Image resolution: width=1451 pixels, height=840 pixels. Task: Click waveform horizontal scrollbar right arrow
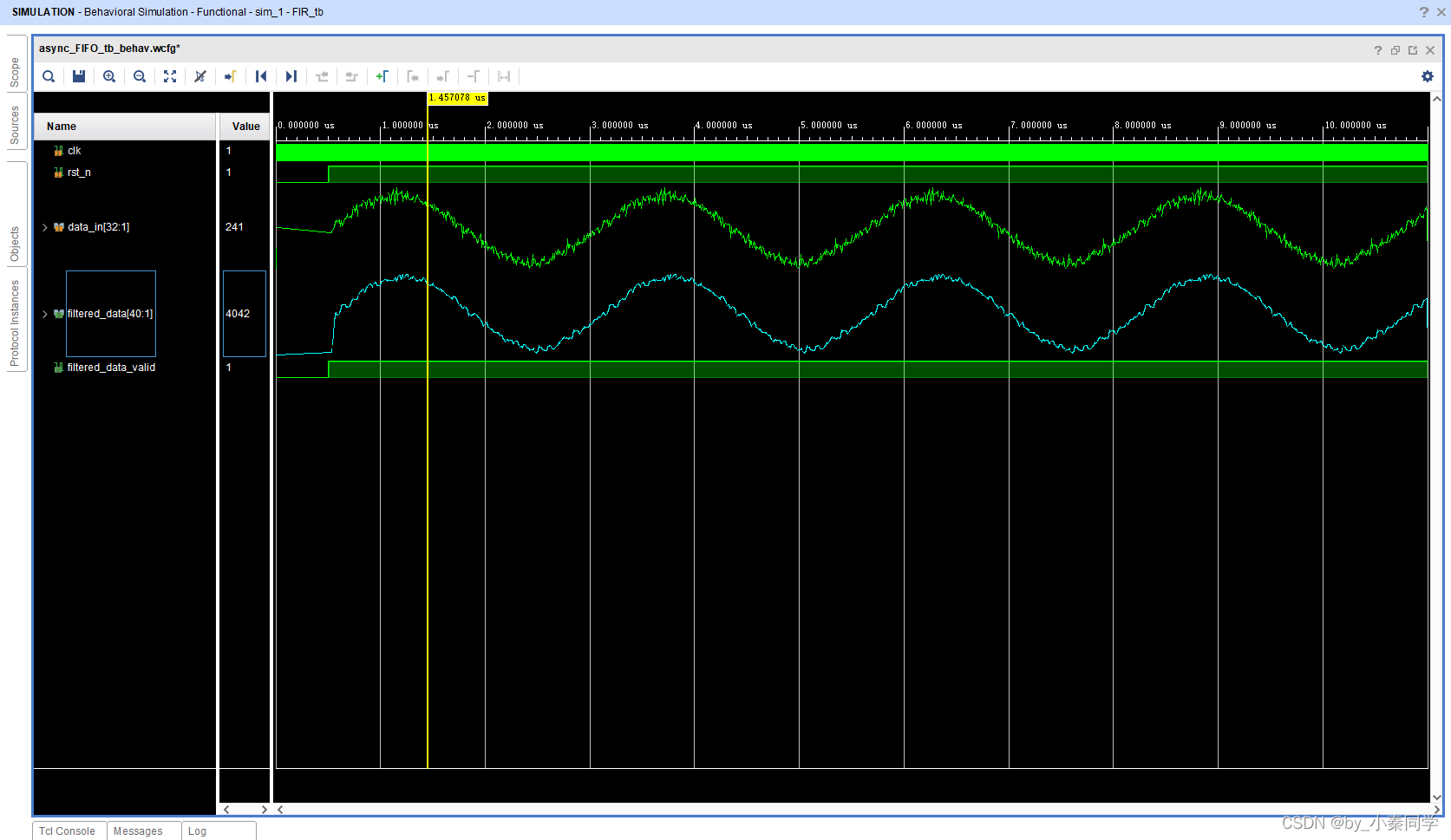1437,810
